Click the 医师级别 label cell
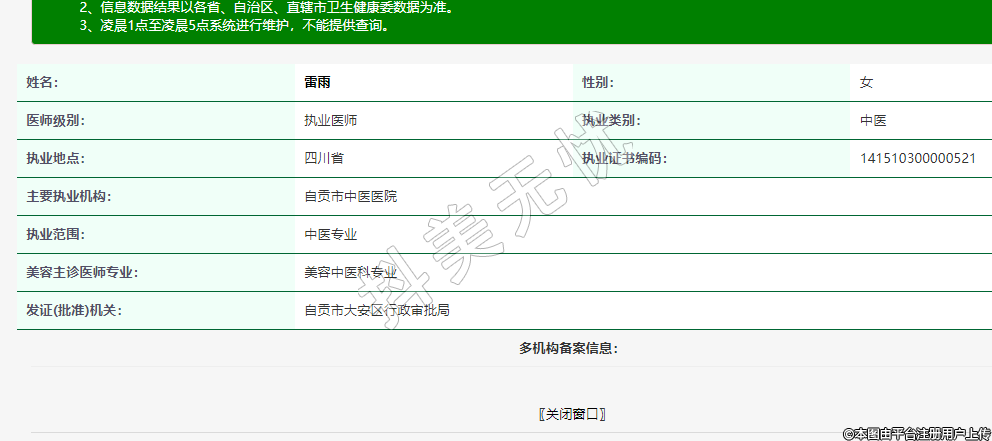Screen dimensions: 992x441 [55, 121]
